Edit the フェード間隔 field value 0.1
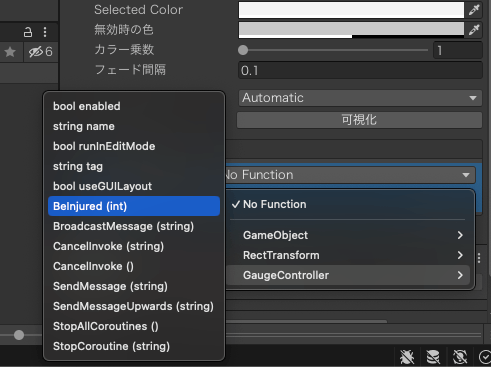Screen dimensions: 491x367 360,70
